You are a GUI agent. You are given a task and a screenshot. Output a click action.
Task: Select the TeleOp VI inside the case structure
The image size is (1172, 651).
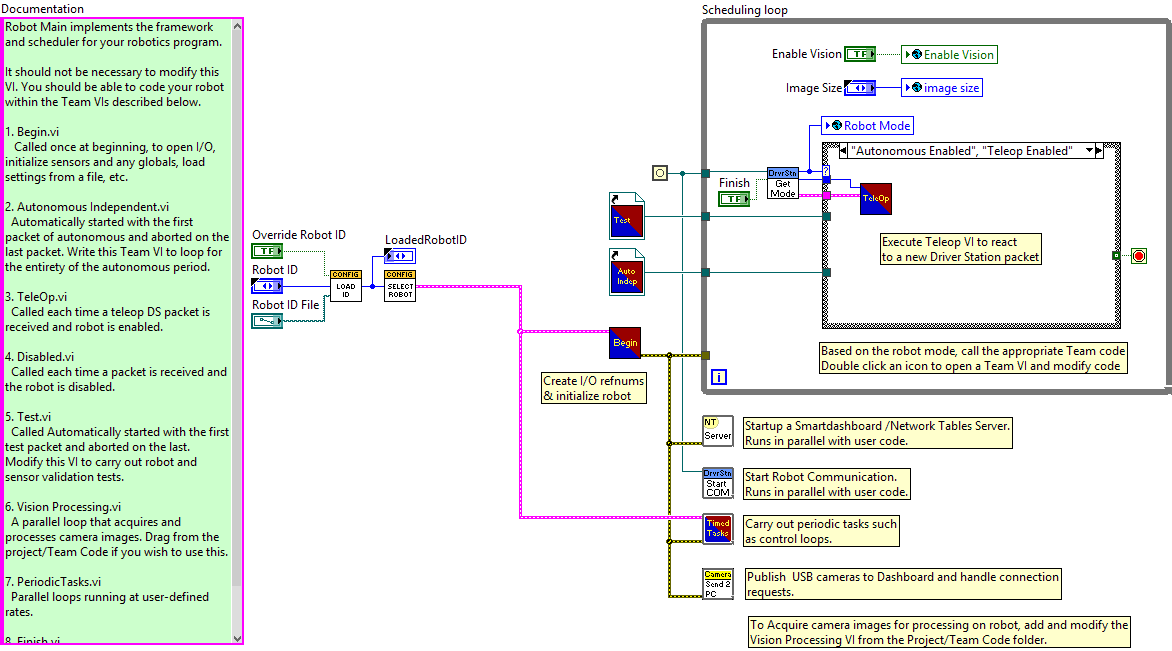[876, 199]
